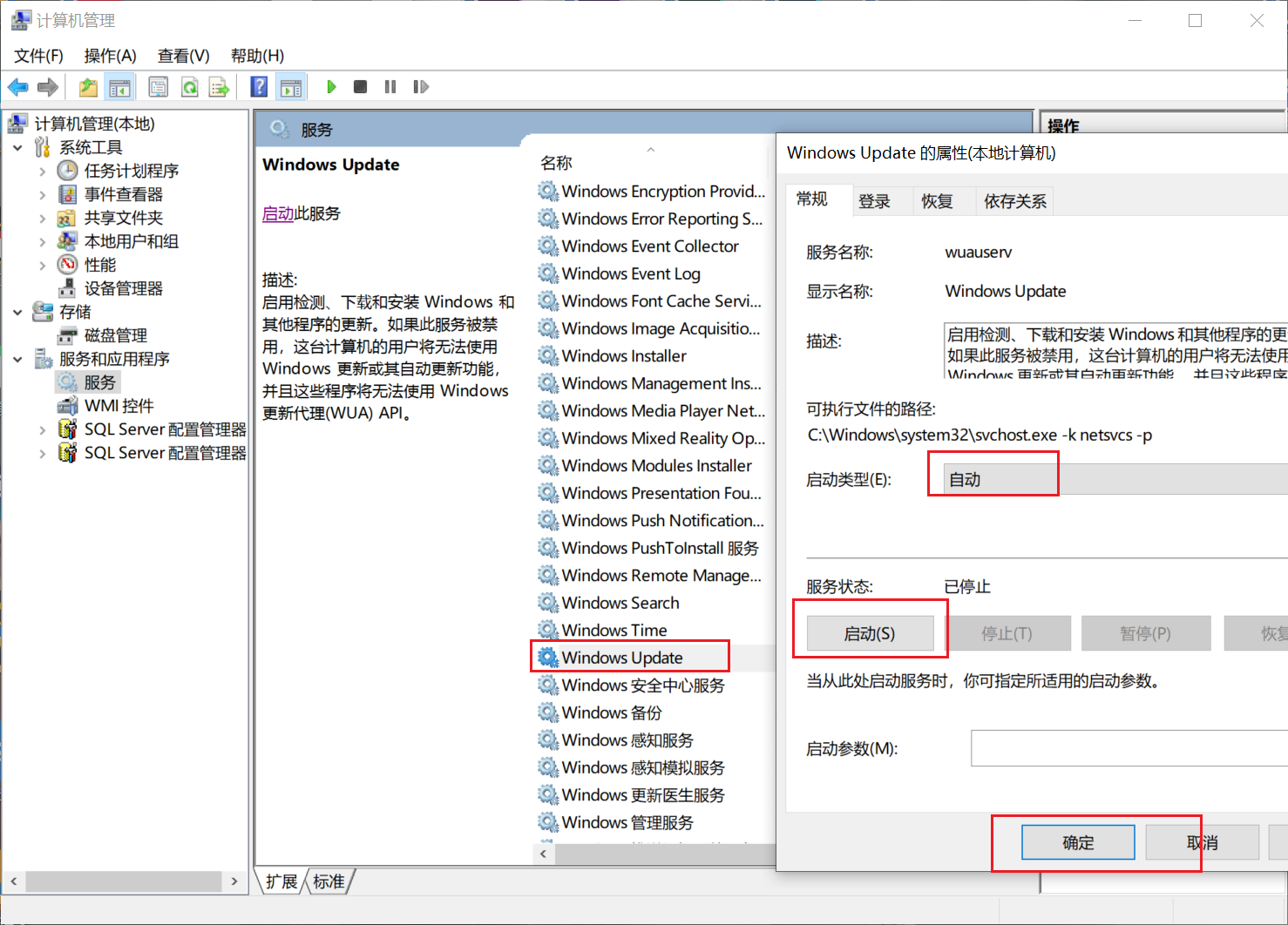The width and height of the screenshot is (1288, 925).
Task: Click the 启动此服务 link
Action: coord(277,213)
